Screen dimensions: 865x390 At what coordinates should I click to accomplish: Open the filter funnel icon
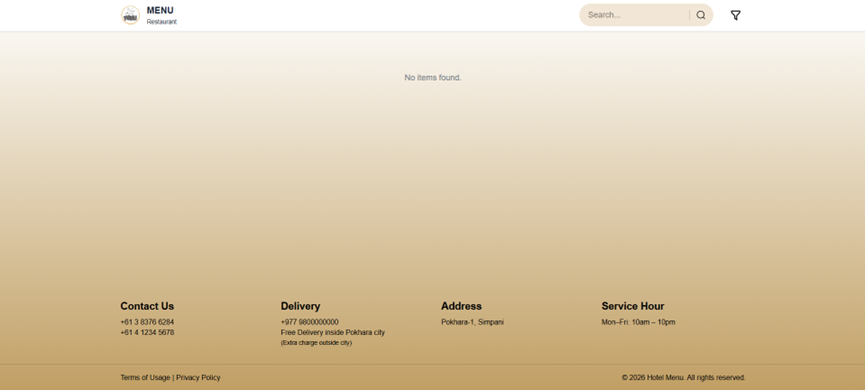pyautogui.click(x=735, y=15)
